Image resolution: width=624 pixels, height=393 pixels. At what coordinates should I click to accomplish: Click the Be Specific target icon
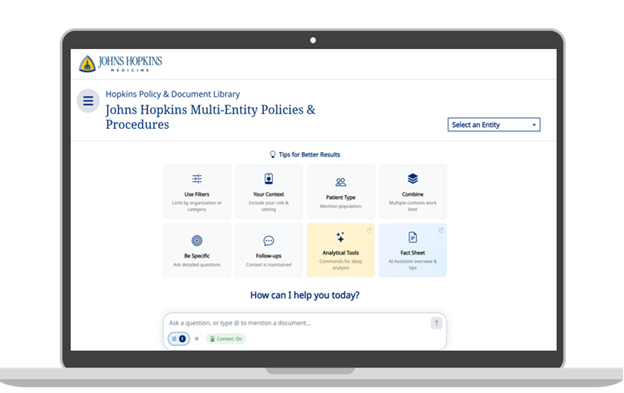coord(197,240)
